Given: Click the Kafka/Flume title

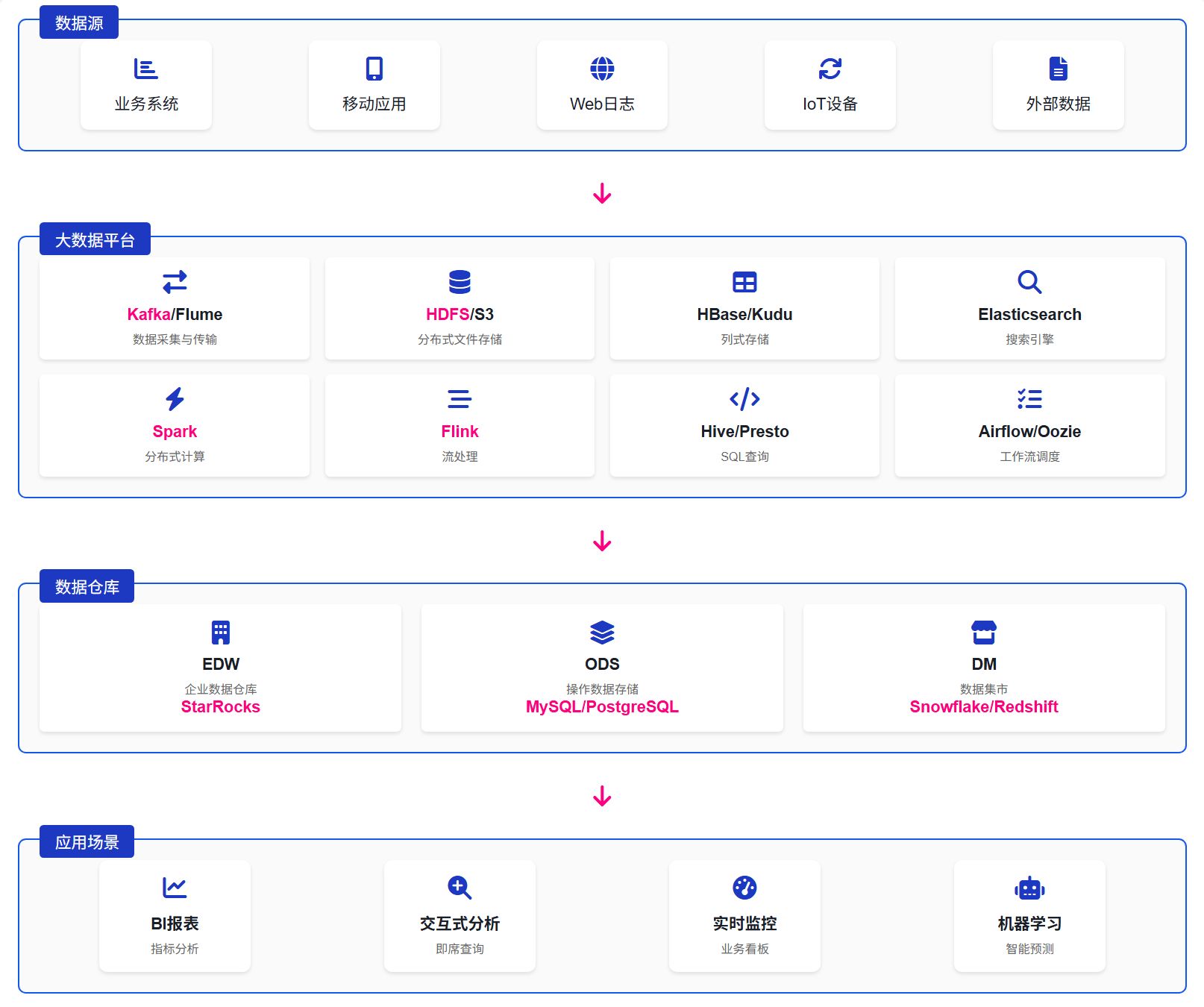Looking at the screenshot, I should pyautogui.click(x=175, y=315).
